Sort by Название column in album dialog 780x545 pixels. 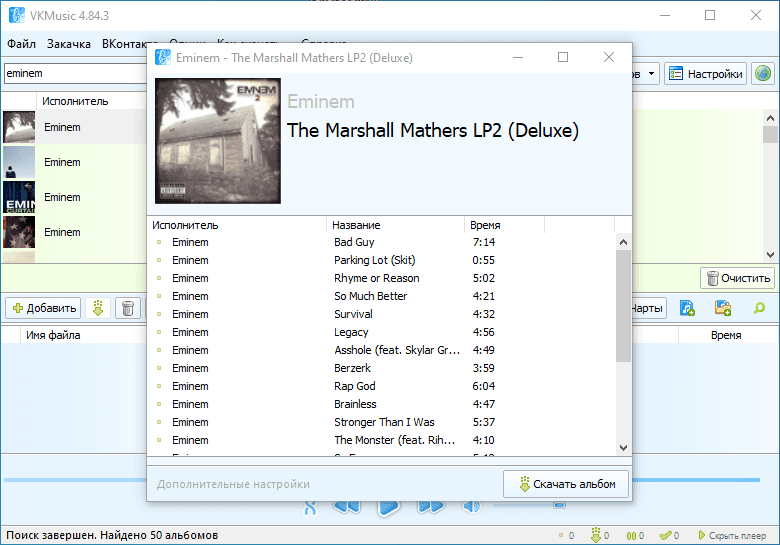395,225
